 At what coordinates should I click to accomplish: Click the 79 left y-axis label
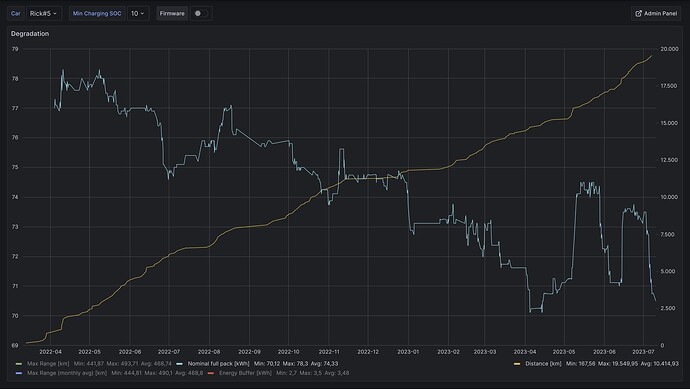15,49
